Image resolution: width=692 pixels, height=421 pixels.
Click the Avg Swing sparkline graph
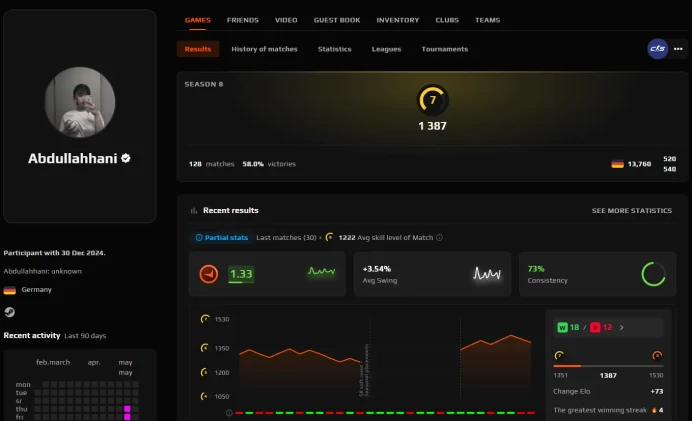487,274
